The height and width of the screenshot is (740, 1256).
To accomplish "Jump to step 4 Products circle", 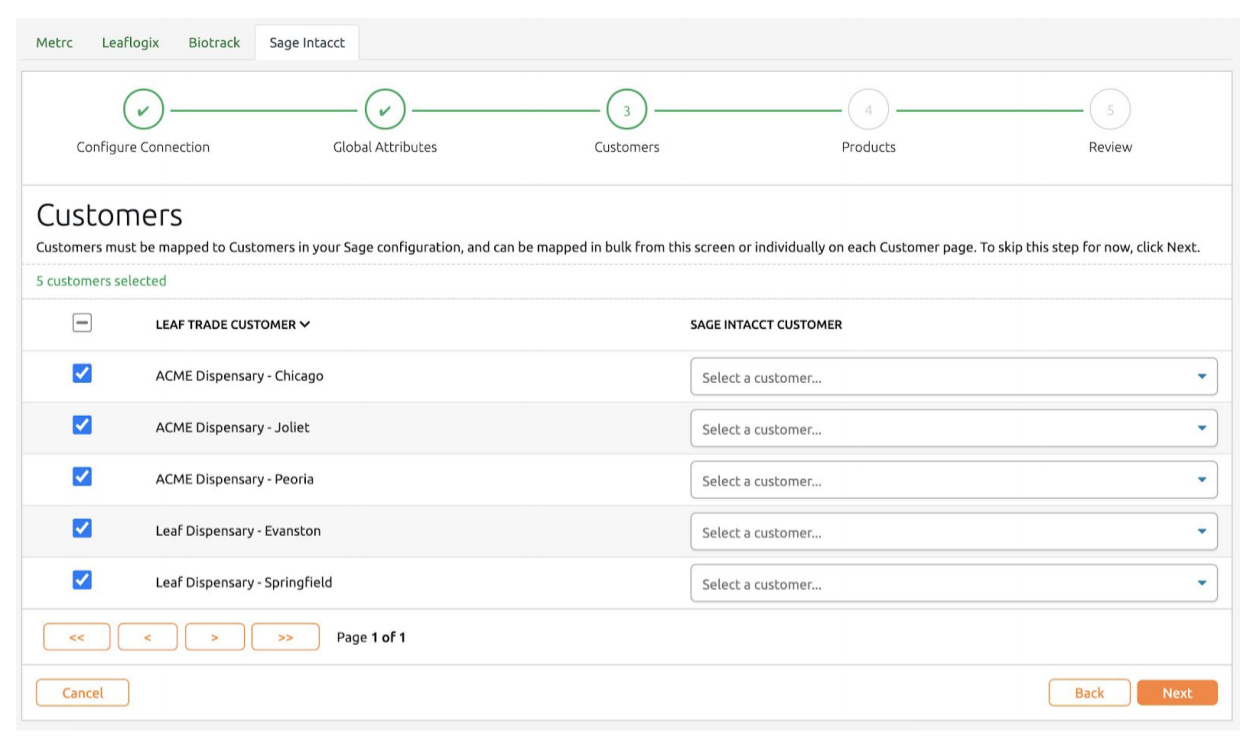I will 868,110.
